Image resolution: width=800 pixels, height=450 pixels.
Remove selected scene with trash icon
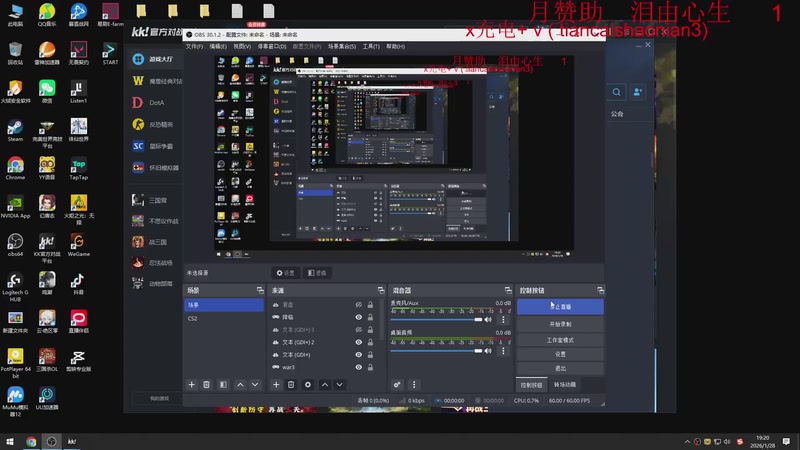[206, 385]
